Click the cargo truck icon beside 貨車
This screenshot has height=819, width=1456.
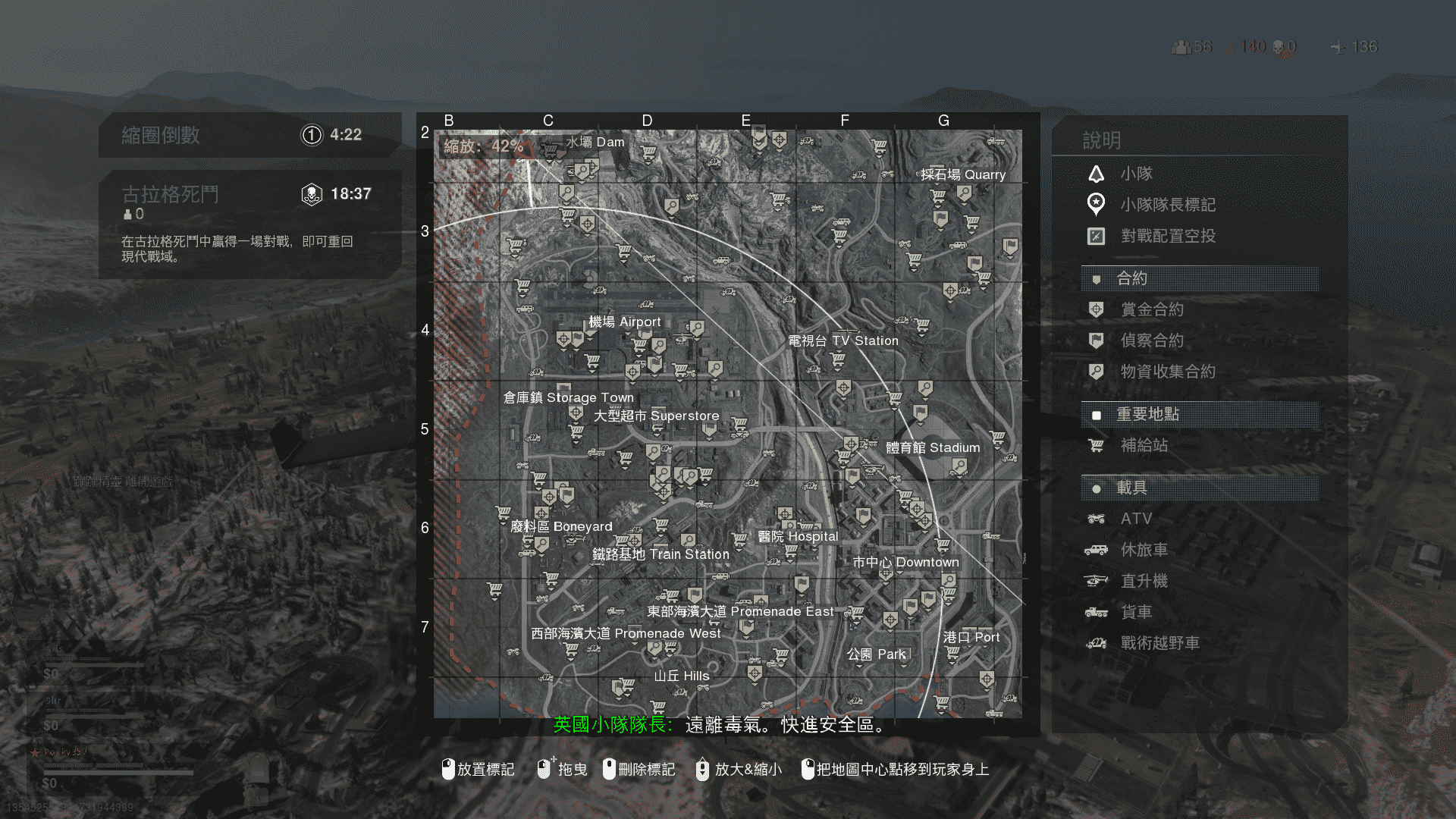pyautogui.click(x=1096, y=612)
